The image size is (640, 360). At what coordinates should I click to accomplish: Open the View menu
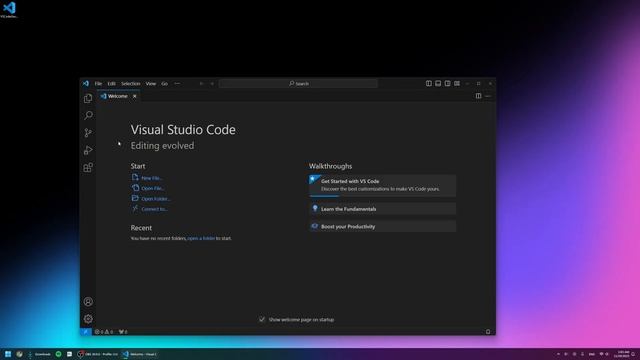pyautogui.click(x=151, y=84)
